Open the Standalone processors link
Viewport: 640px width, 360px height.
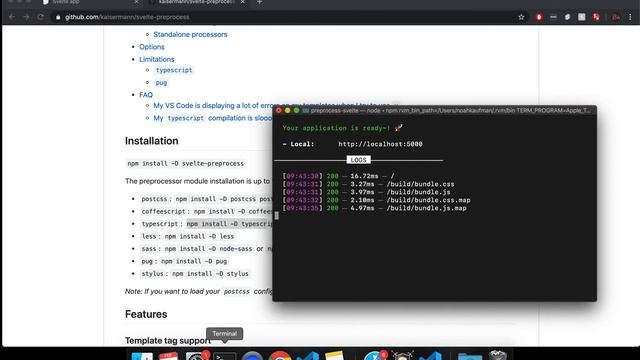(x=190, y=34)
